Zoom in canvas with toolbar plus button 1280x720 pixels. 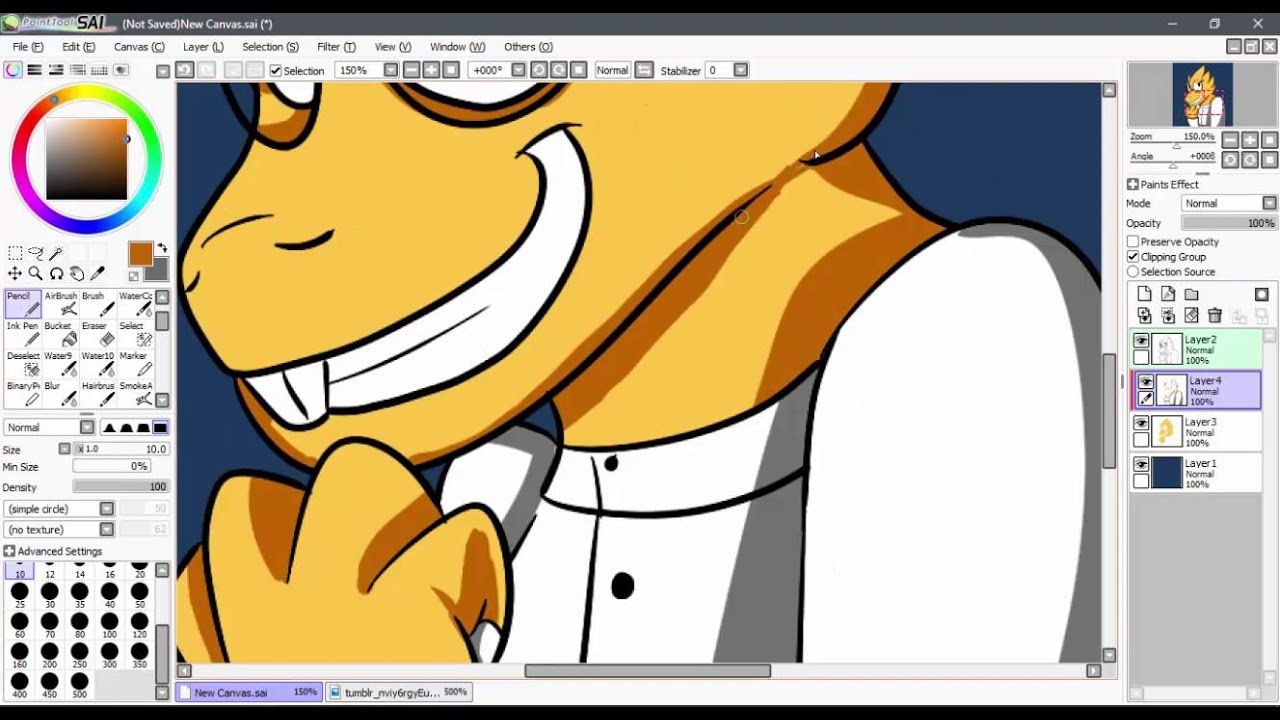[431, 70]
